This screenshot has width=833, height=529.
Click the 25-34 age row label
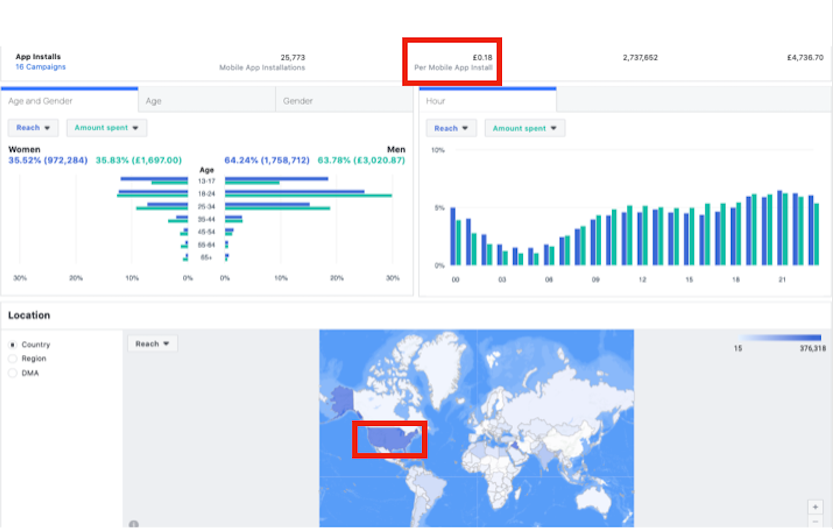[x=207, y=207]
